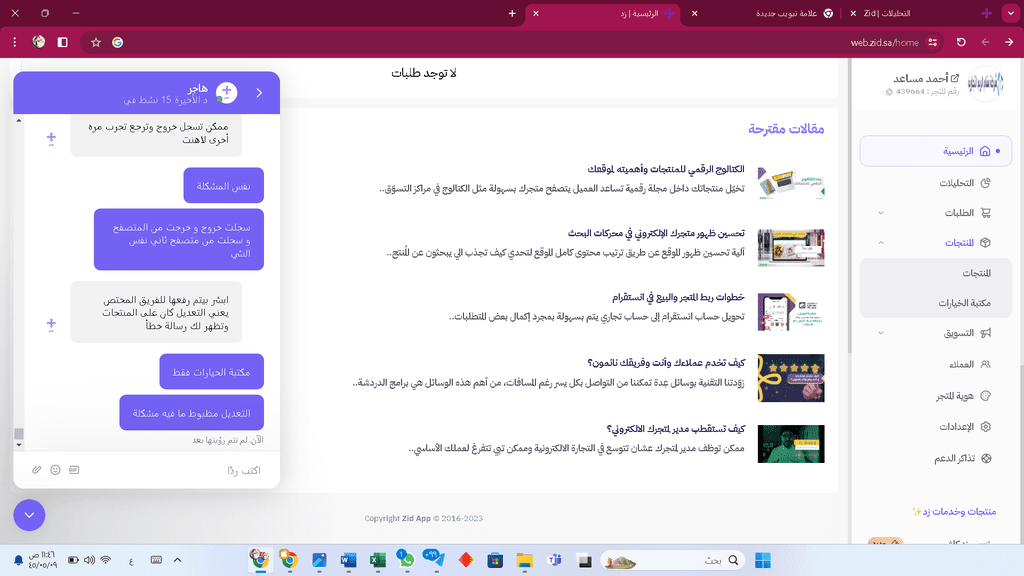Open article تحسين ظهور متجرك الإلكتروني
The image size is (1024, 576).
click(656, 233)
